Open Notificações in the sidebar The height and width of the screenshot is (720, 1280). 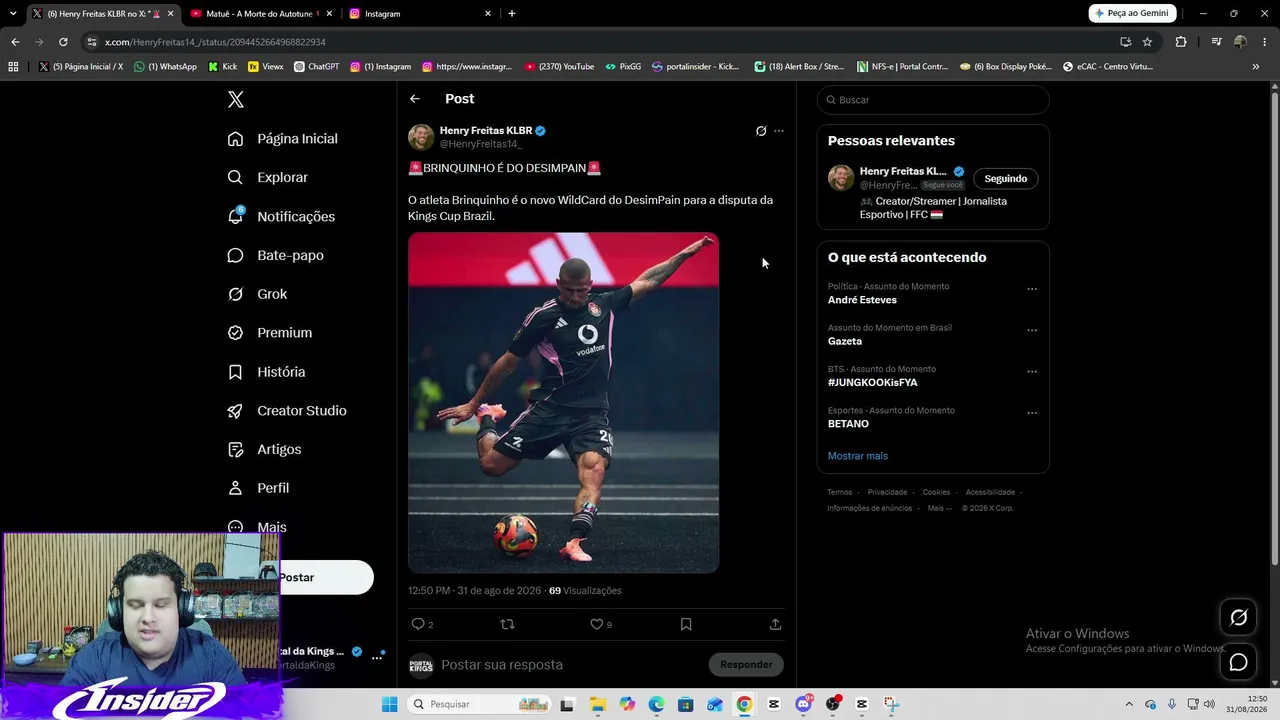pos(282,216)
